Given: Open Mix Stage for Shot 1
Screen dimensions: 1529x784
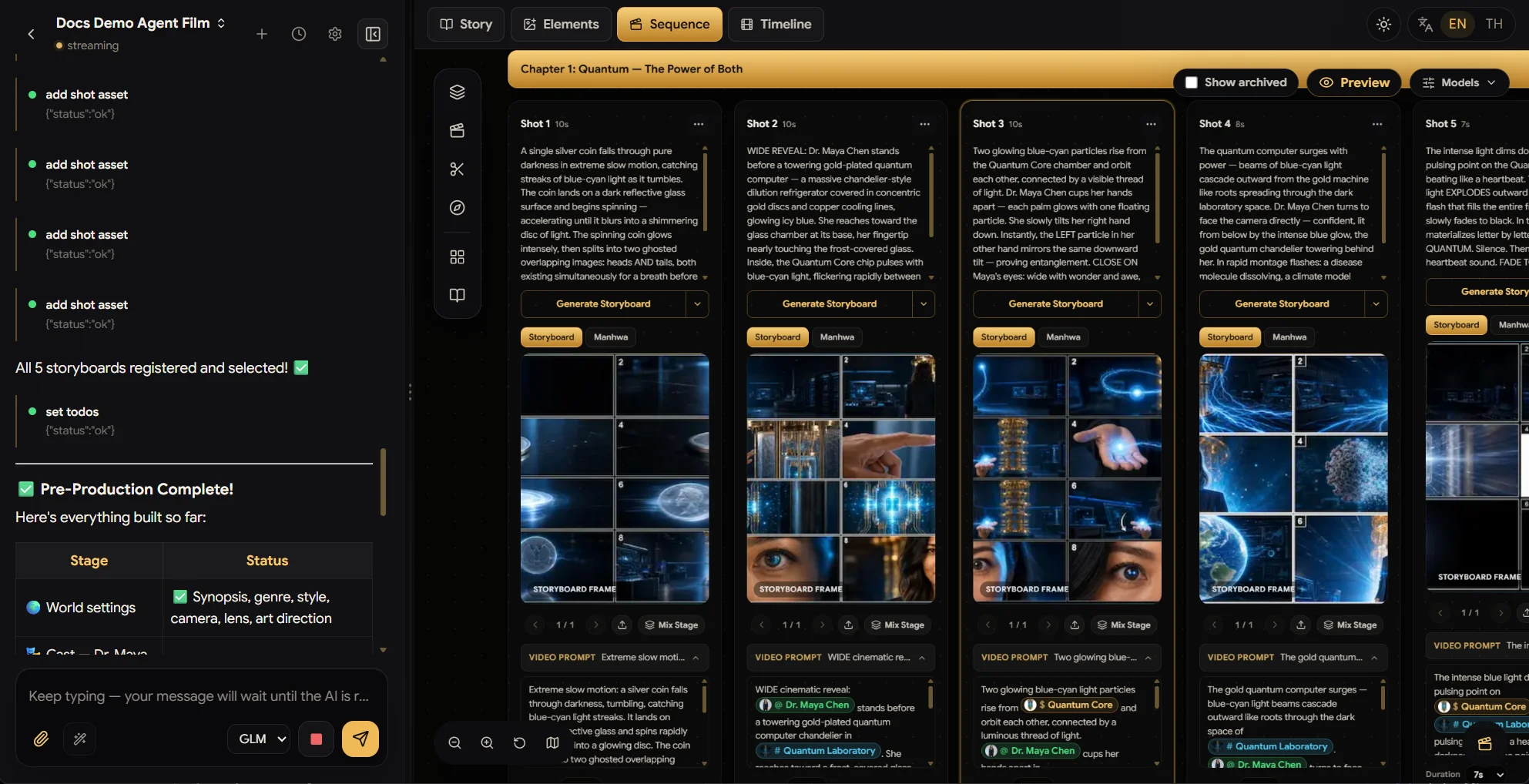Looking at the screenshot, I should click(x=671, y=625).
